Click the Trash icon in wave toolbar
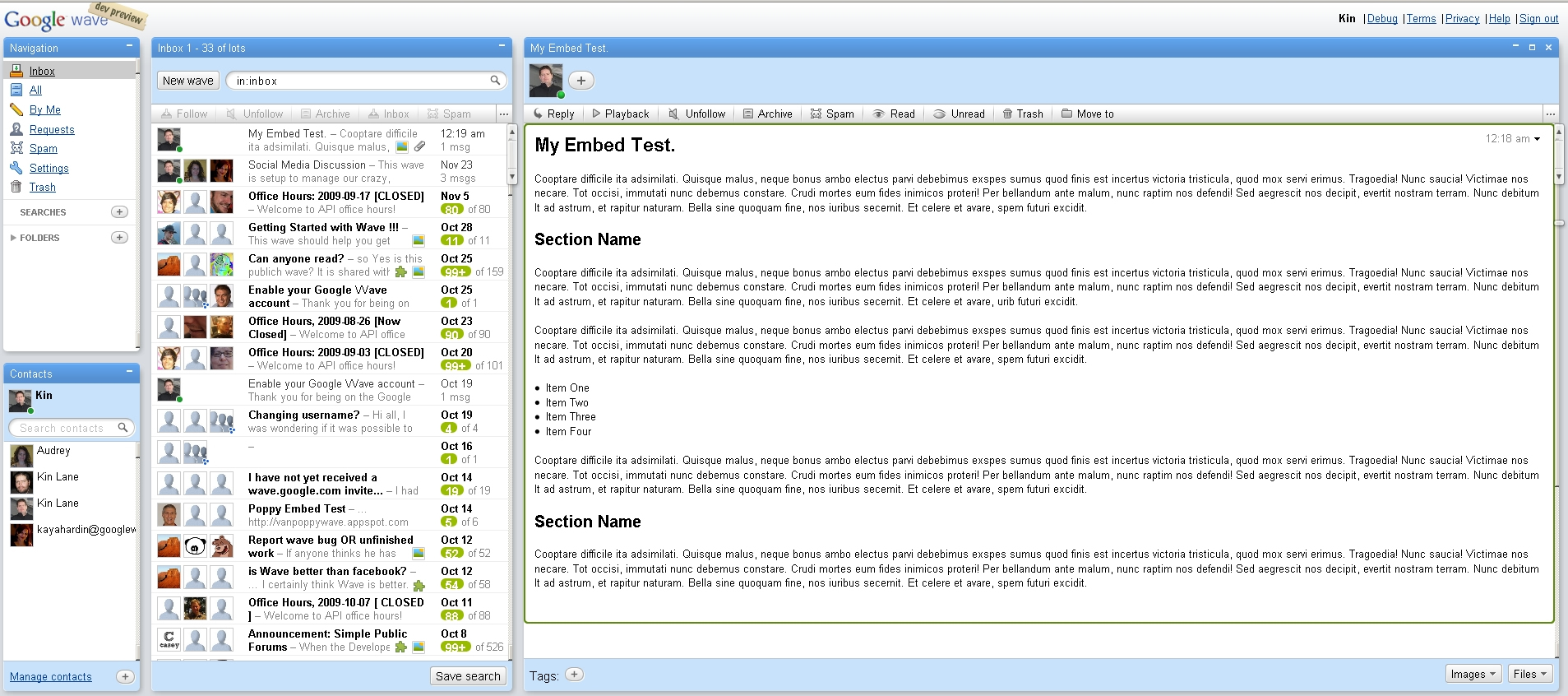1568x696 pixels. 1007,114
